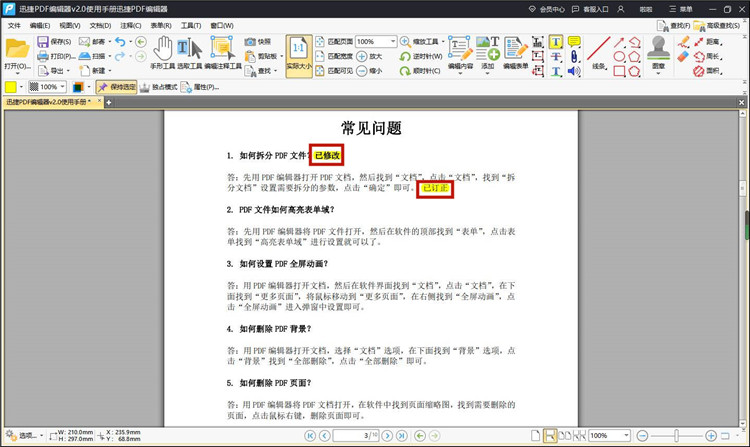Viewport: 750px width, 447px height.
Task: Select the strikethrough text tool
Action: coord(556,57)
